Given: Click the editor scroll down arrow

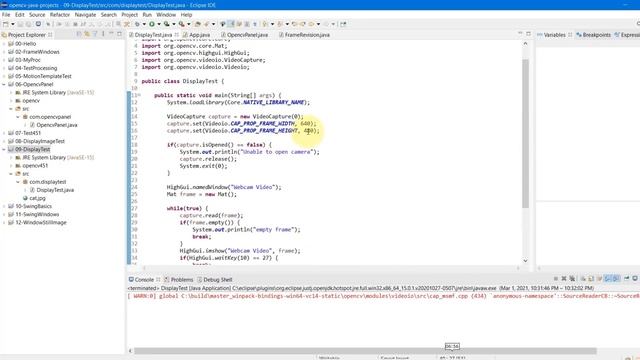Looking at the screenshot, I should [526, 260].
